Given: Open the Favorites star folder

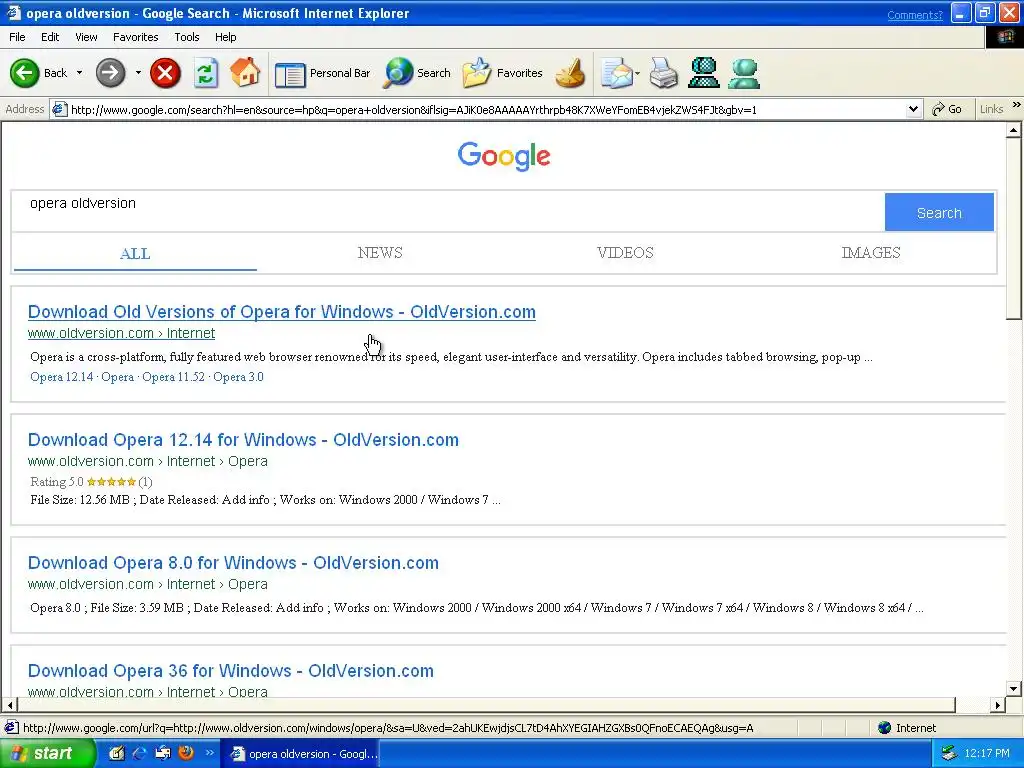Looking at the screenshot, I should (x=502, y=73).
